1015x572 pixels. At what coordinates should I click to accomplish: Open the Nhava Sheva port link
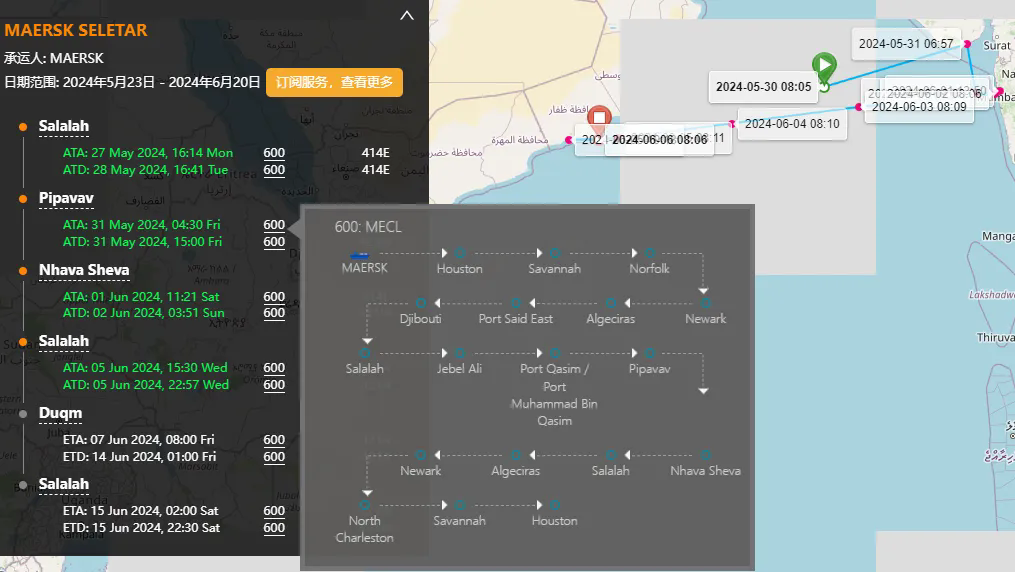click(x=84, y=270)
